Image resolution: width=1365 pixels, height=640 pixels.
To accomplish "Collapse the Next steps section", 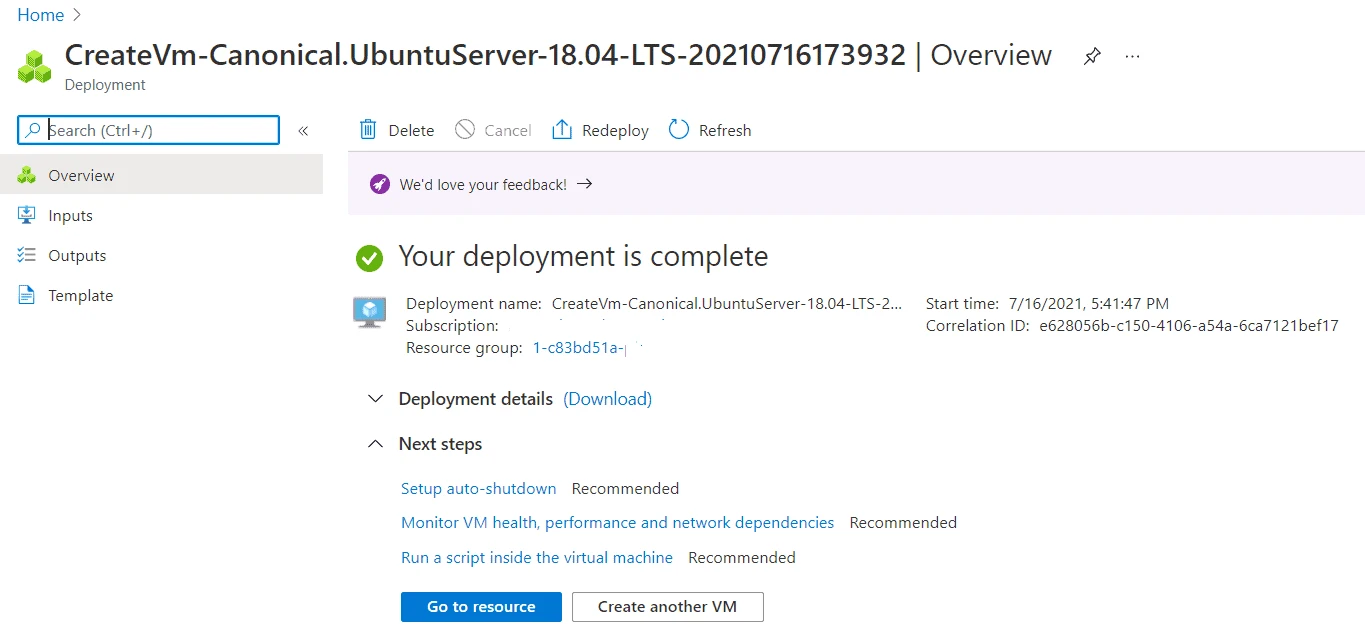I will (x=375, y=443).
